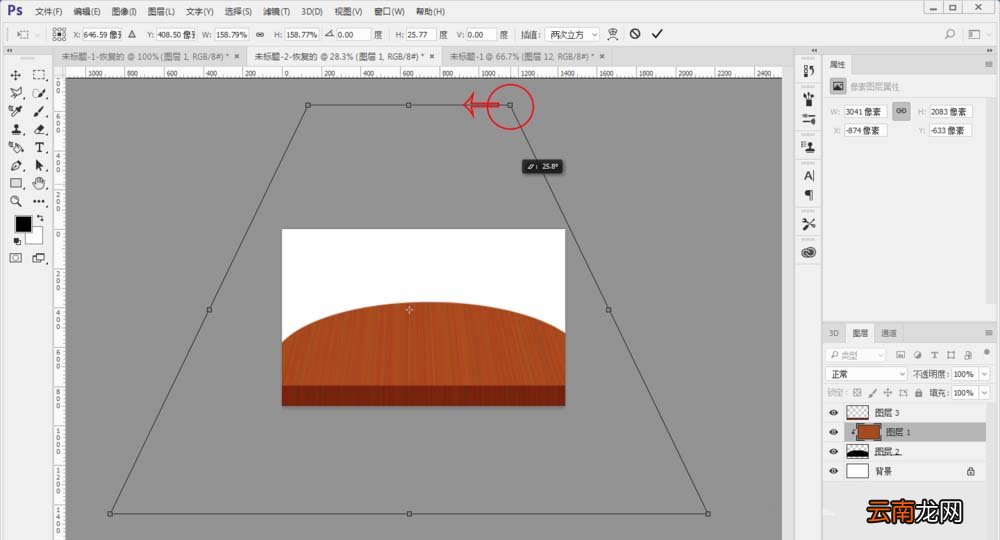Reset default foreground and background colors

17,241
